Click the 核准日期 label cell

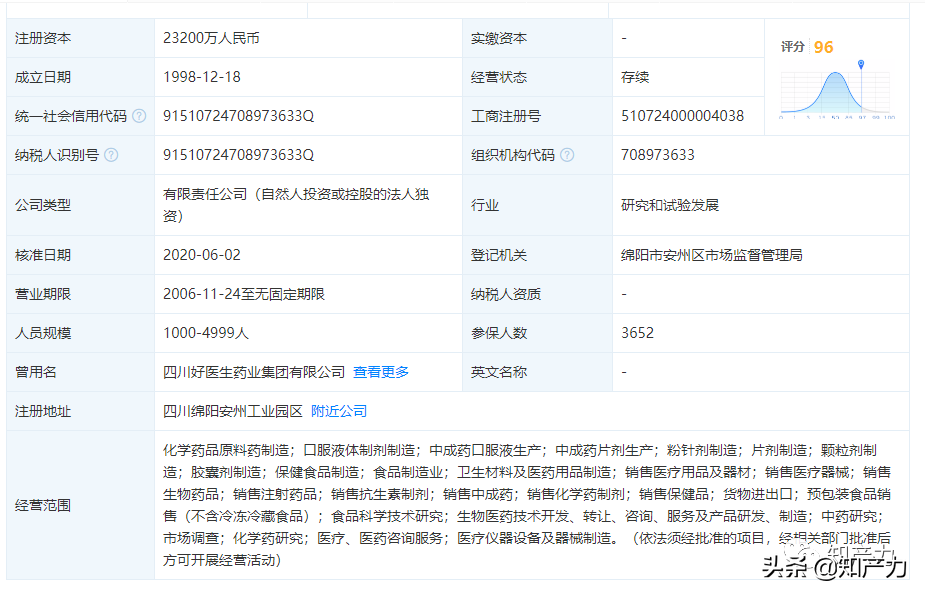[80, 256]
